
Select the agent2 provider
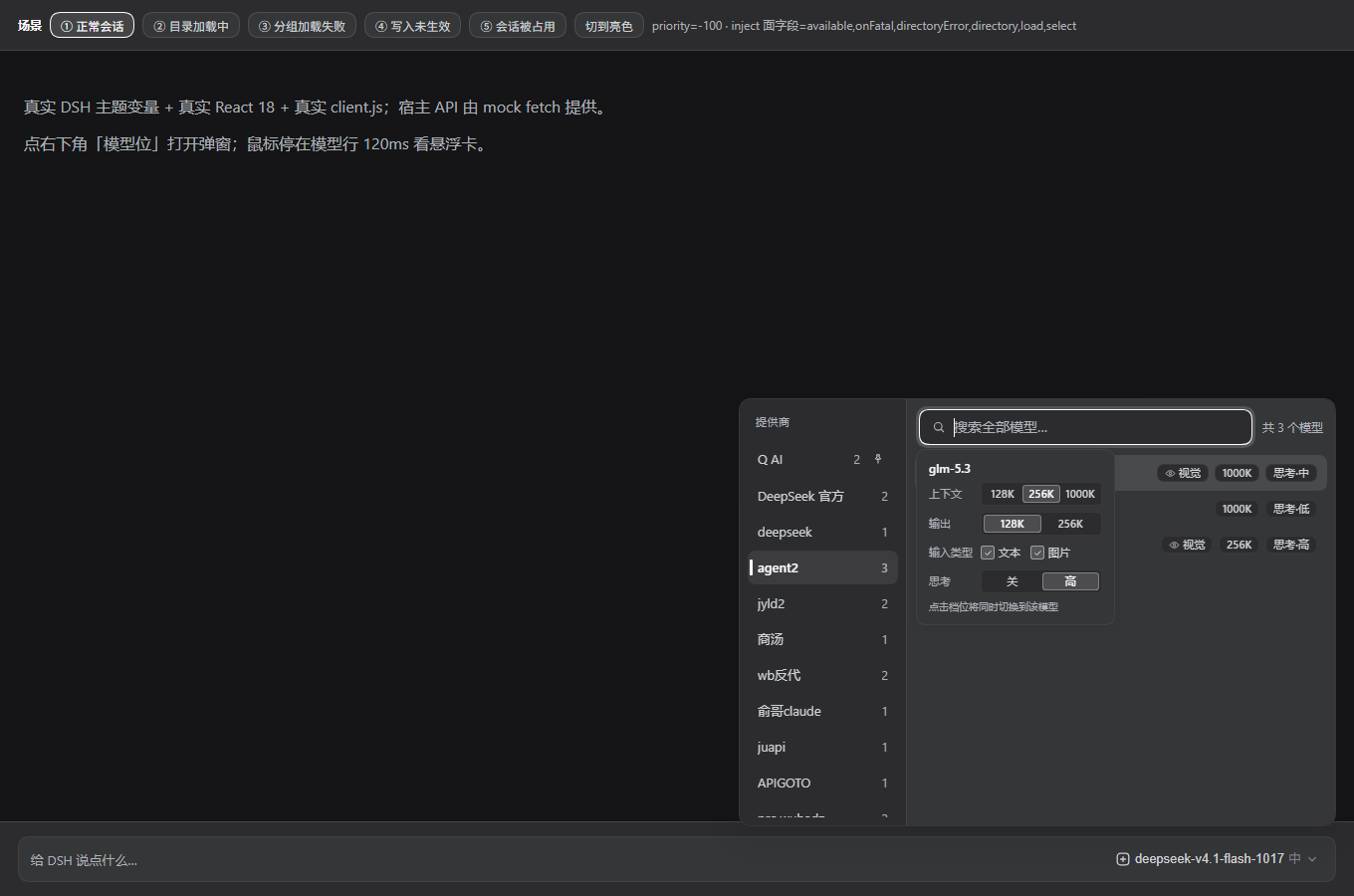(x=822, y=567)
